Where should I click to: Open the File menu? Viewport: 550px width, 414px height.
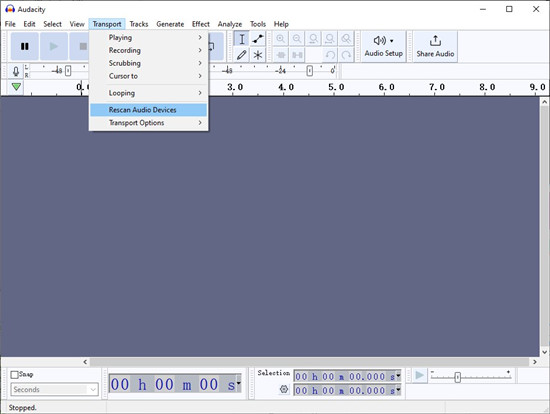(10, 24)
